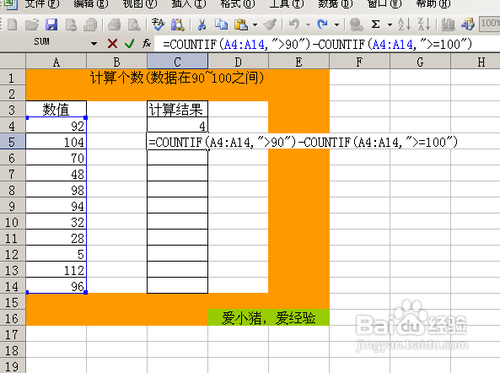Click cell C5 containing the COUNTIF formula
500x373 pixels.
pyautogui.click(x=177, y=142)
